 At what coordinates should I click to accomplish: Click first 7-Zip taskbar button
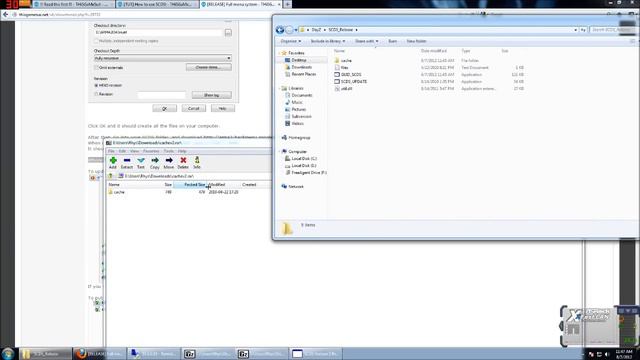pyautogui.click(x=207, y=353)
